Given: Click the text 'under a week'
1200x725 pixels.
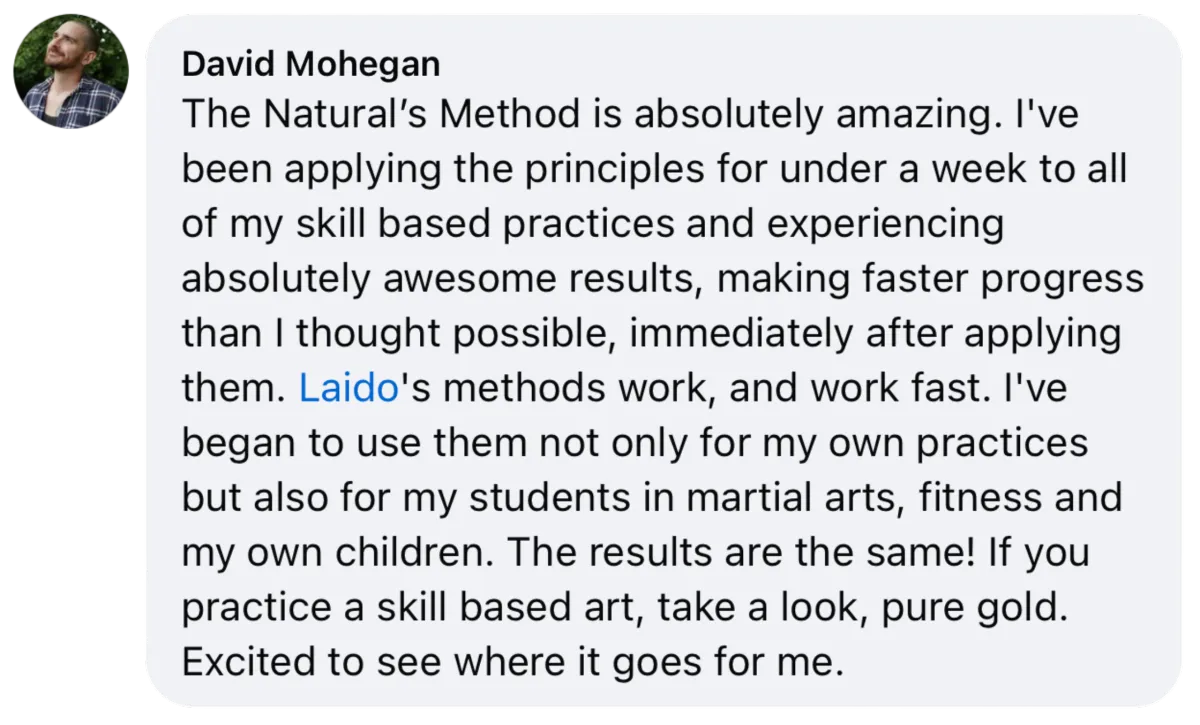Looking at the screenshot, I should [843, 170].
